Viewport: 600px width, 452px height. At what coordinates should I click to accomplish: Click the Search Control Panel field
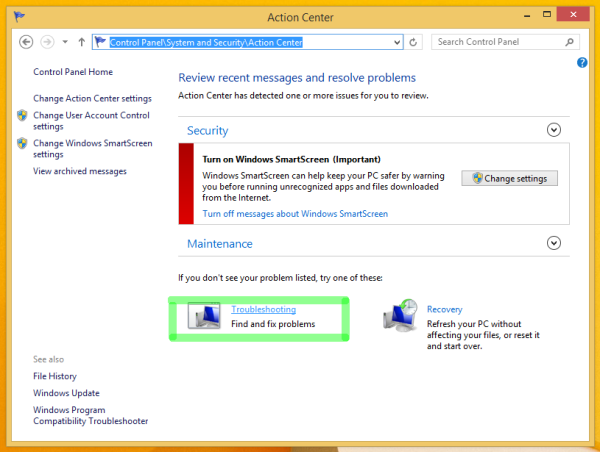505,42
